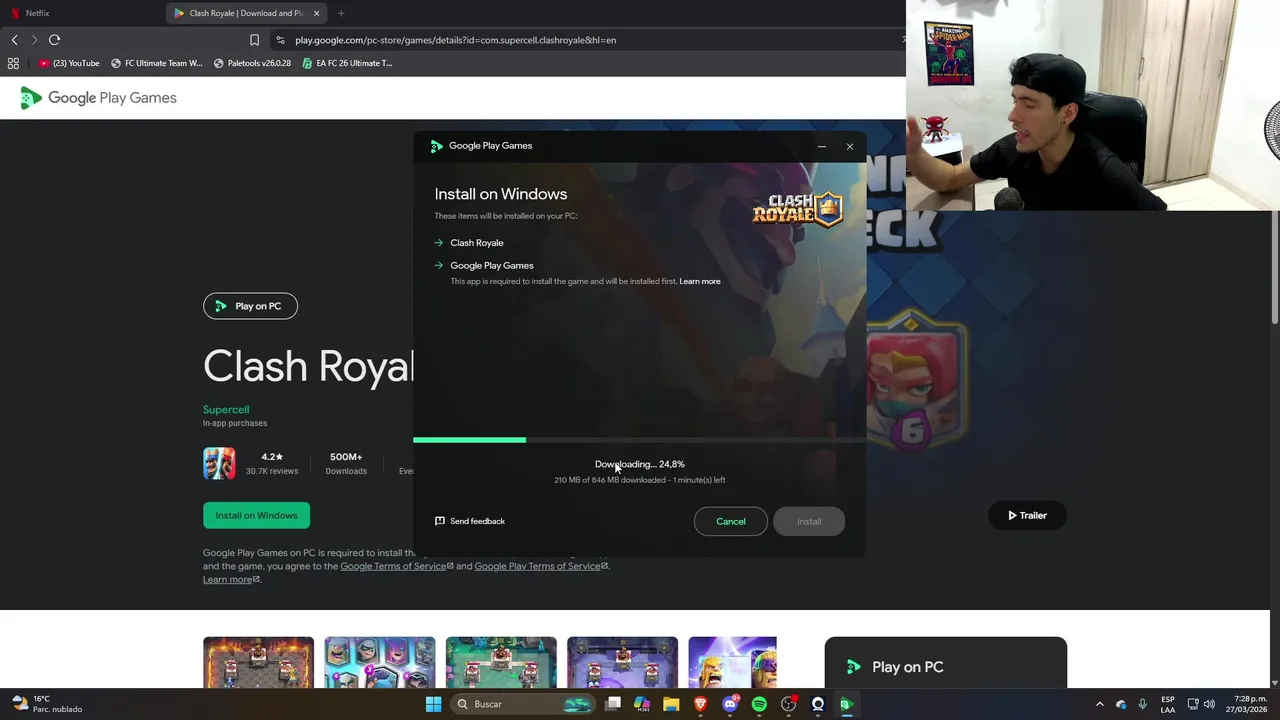Click the disabled Install button in installer
The width and height of the screenshot is (1280, 720).
[x=809, y=521]
